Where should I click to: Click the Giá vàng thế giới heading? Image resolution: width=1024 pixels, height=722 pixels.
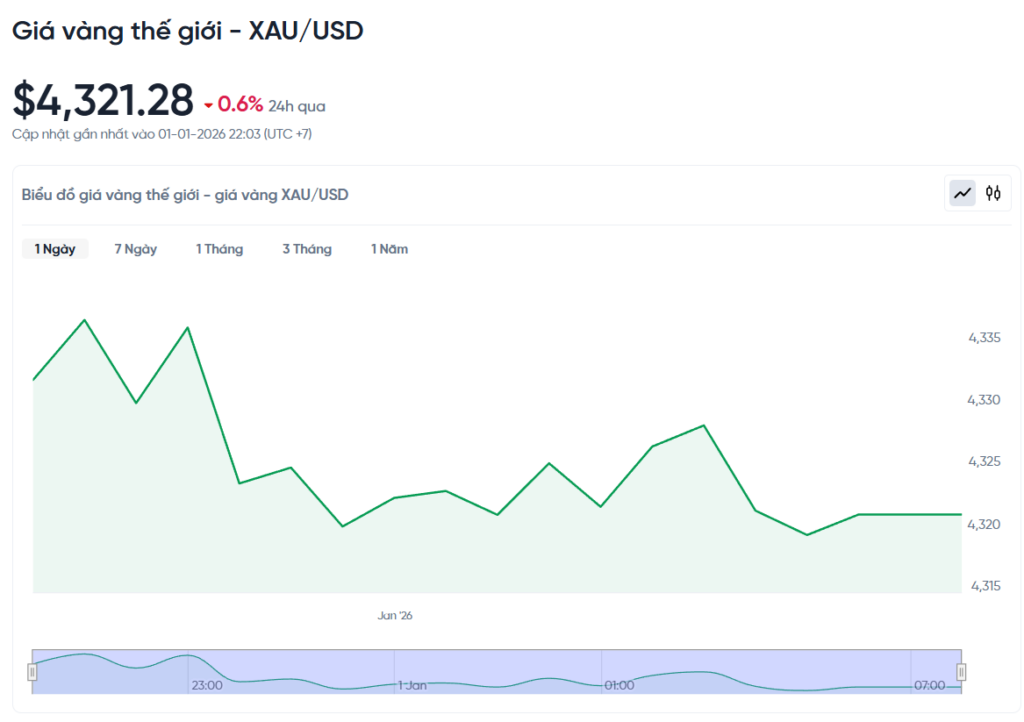187,31
